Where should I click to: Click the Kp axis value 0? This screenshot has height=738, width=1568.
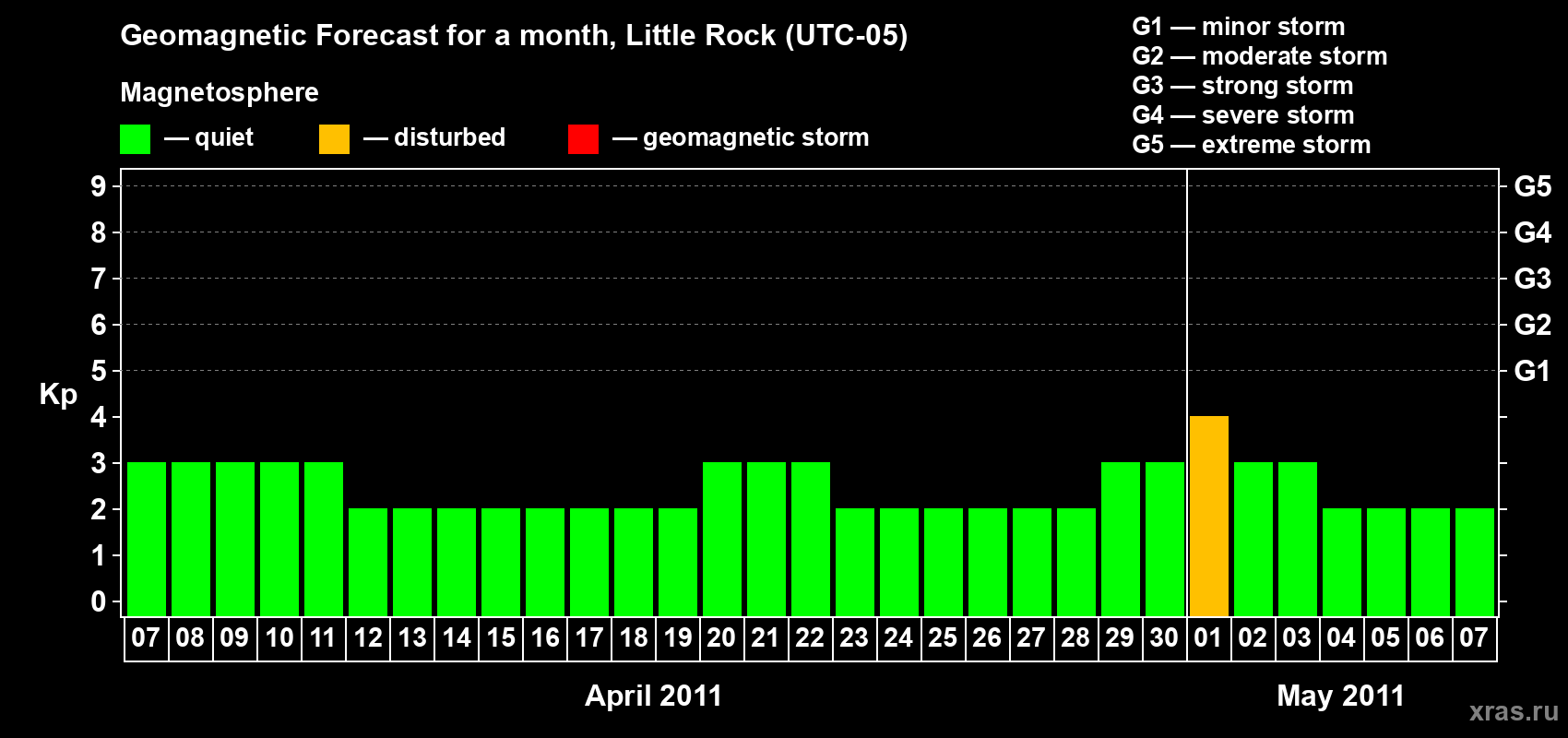[99, 601]
